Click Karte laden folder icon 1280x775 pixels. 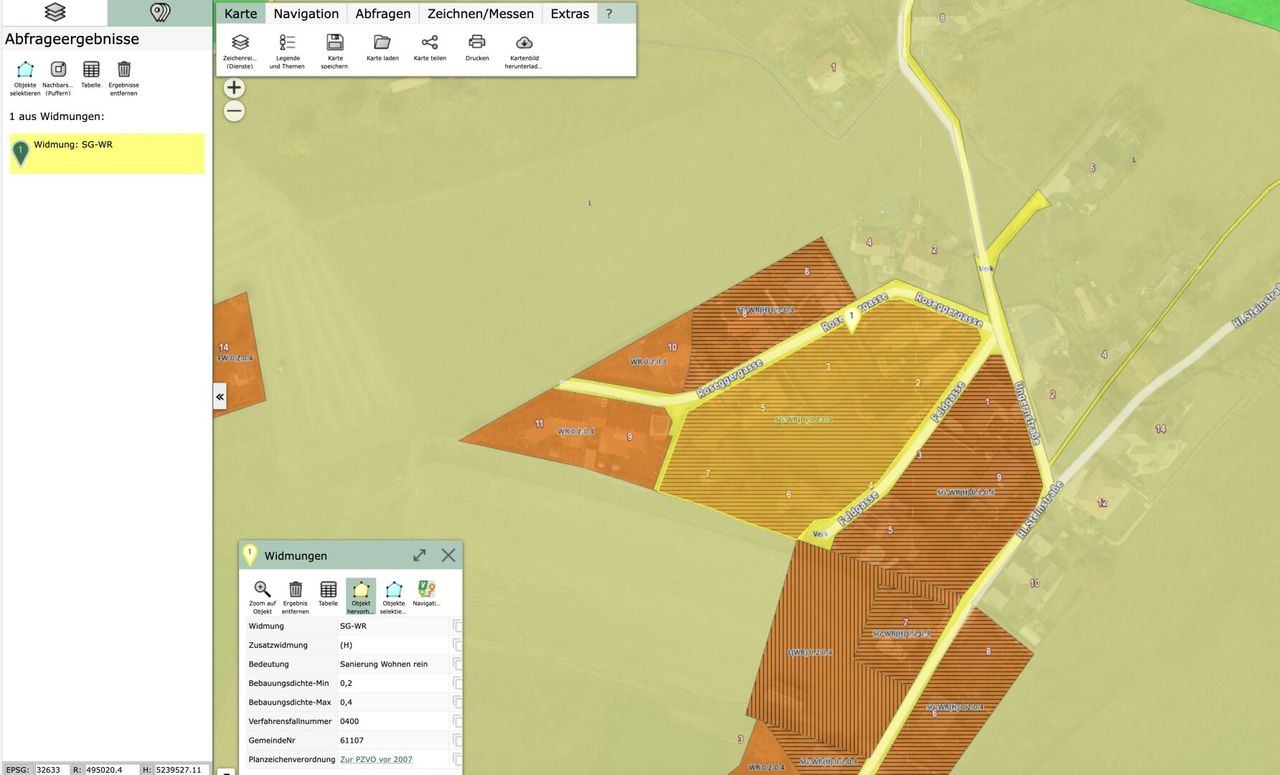[382, 43]
